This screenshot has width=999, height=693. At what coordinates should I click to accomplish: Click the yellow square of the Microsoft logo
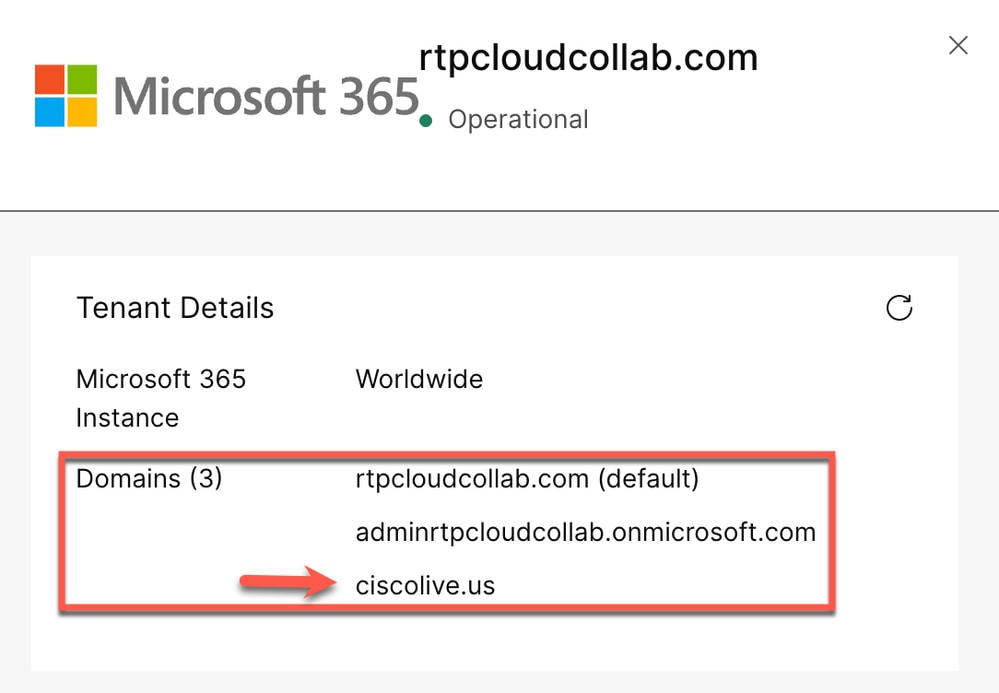[82, 112]
